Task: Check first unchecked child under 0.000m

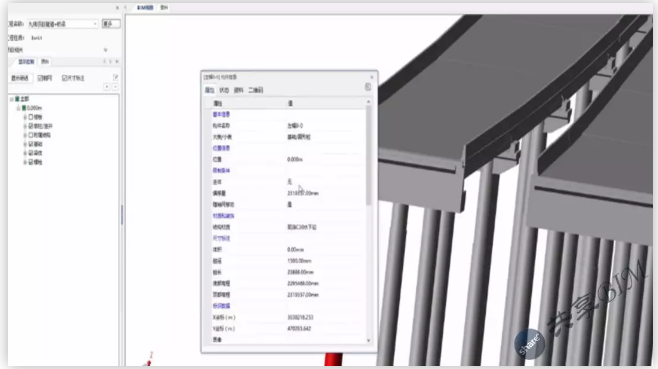Action: [31, 117]
